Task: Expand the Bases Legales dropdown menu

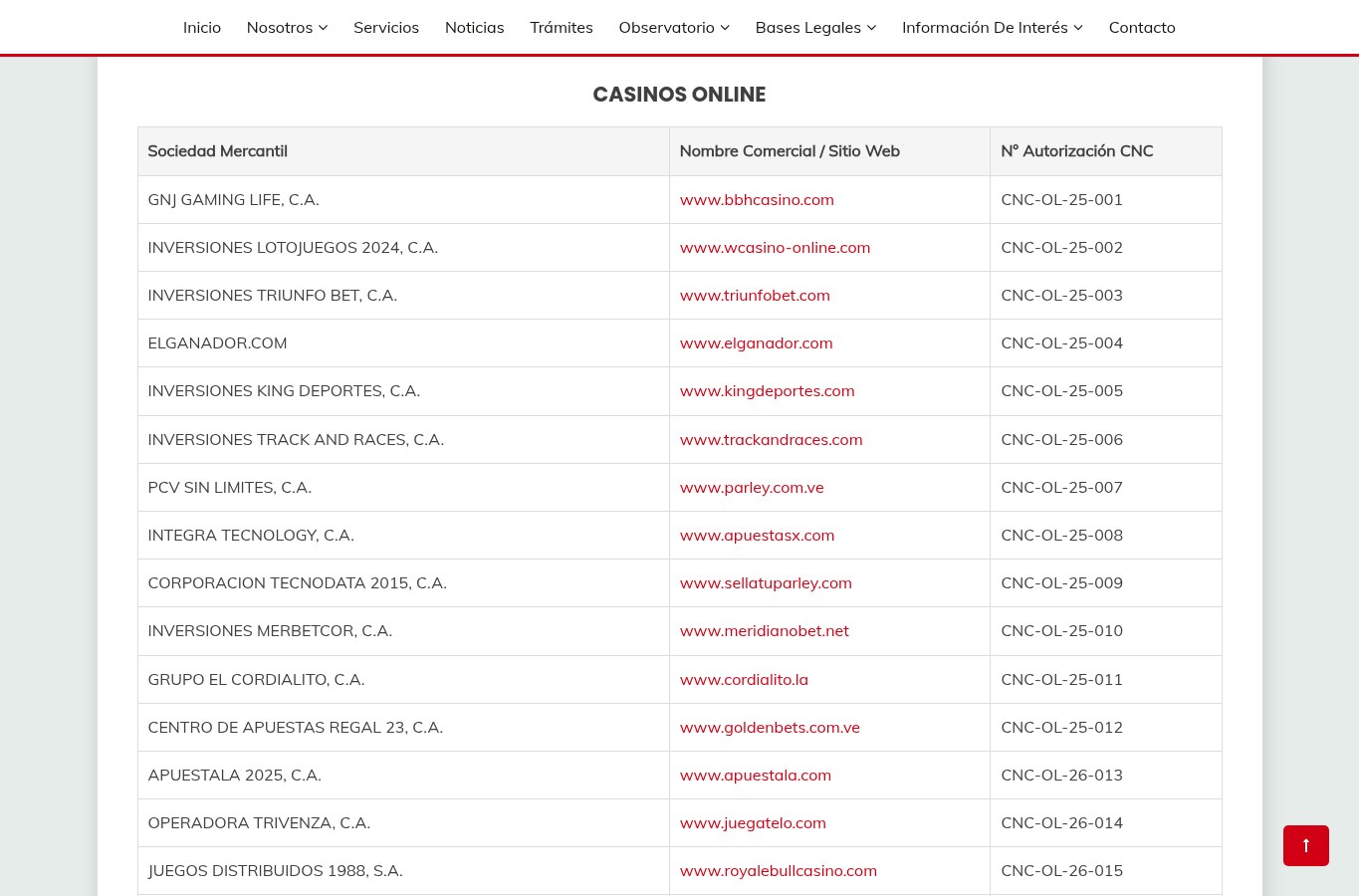Action: (815, 27)
